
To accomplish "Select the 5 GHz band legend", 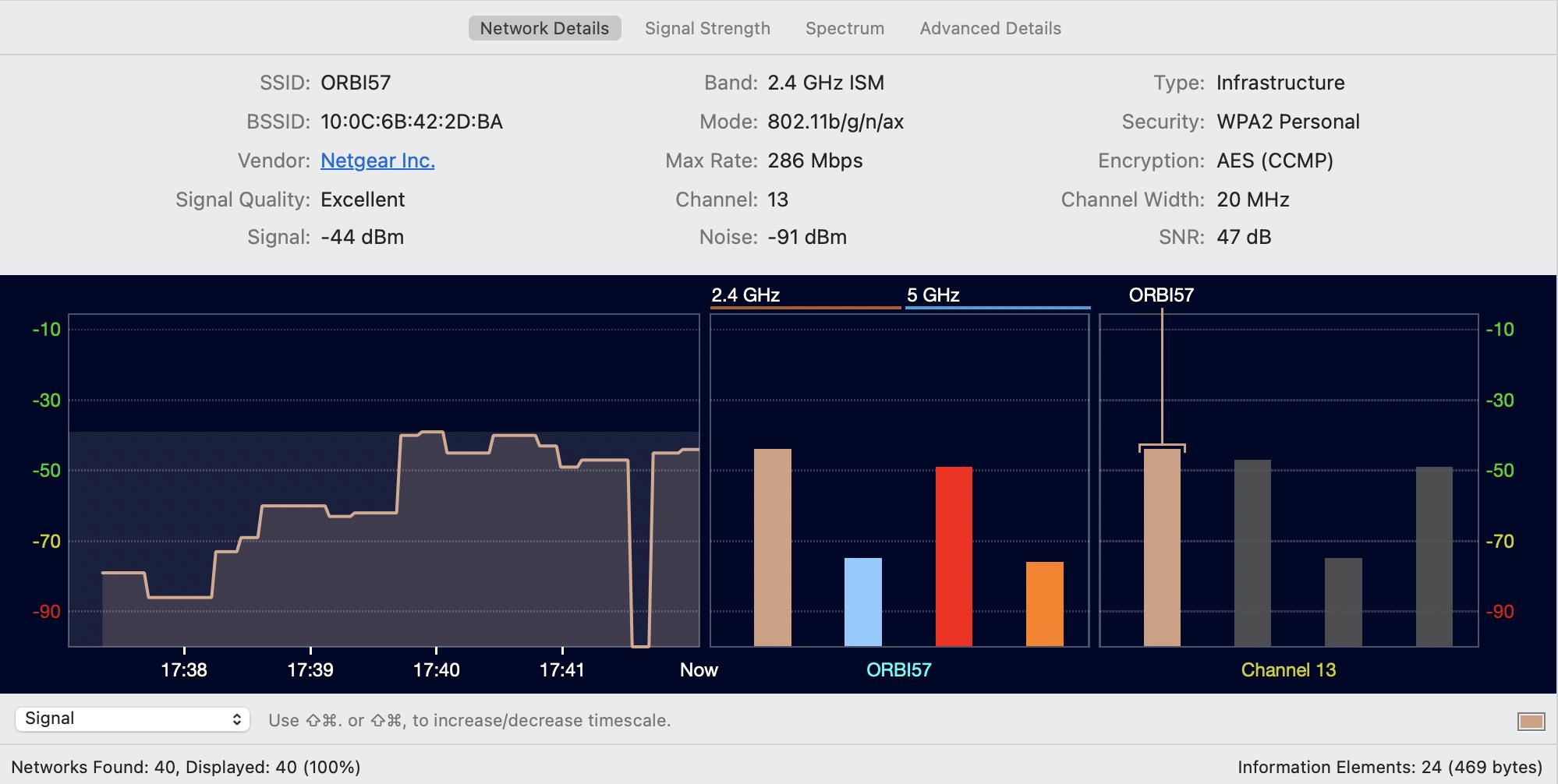I will pyautogui.click(x=933, y=295).
